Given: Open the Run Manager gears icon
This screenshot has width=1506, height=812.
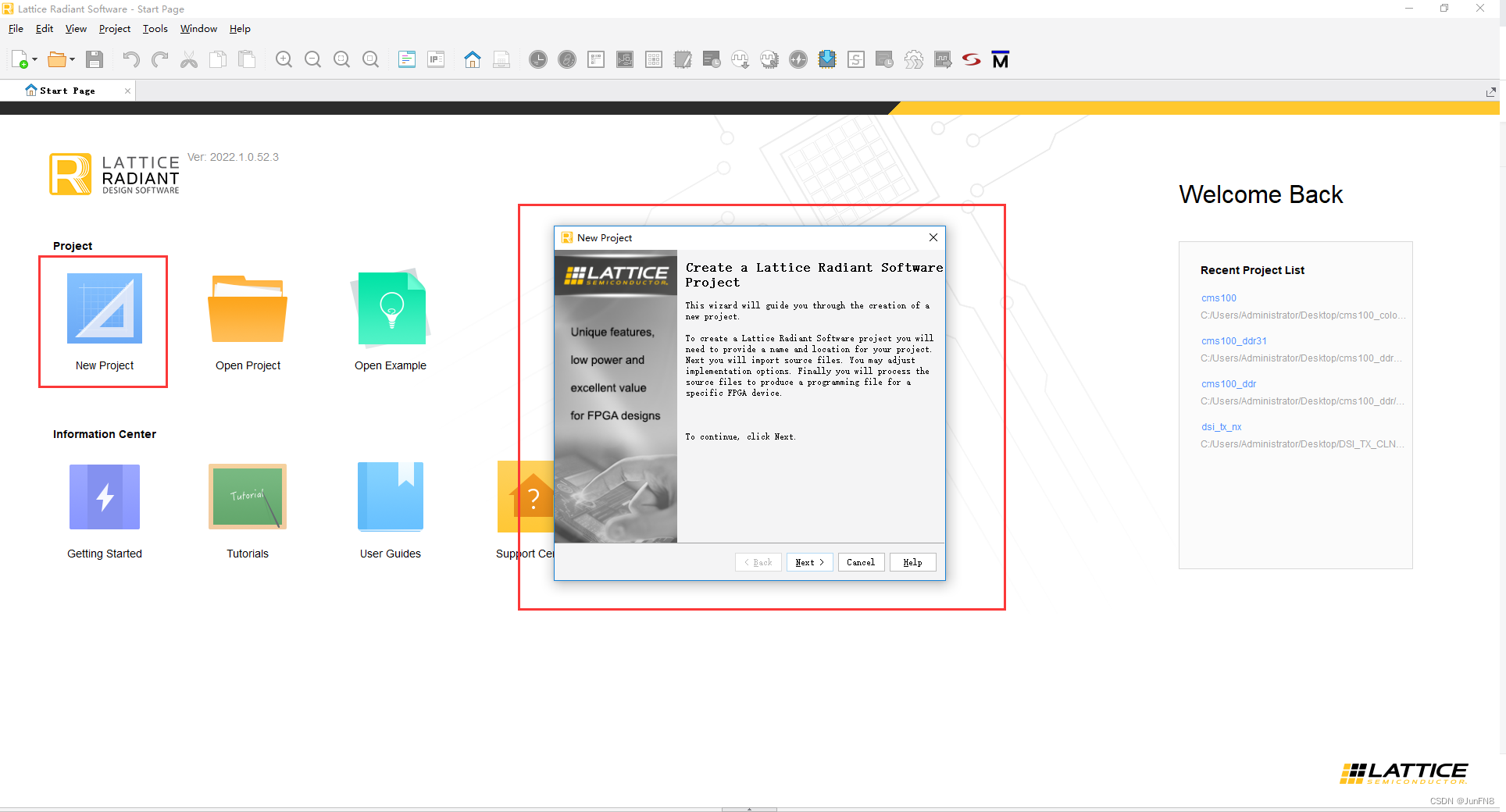Looking at the screenshot, I should point(914,59).
